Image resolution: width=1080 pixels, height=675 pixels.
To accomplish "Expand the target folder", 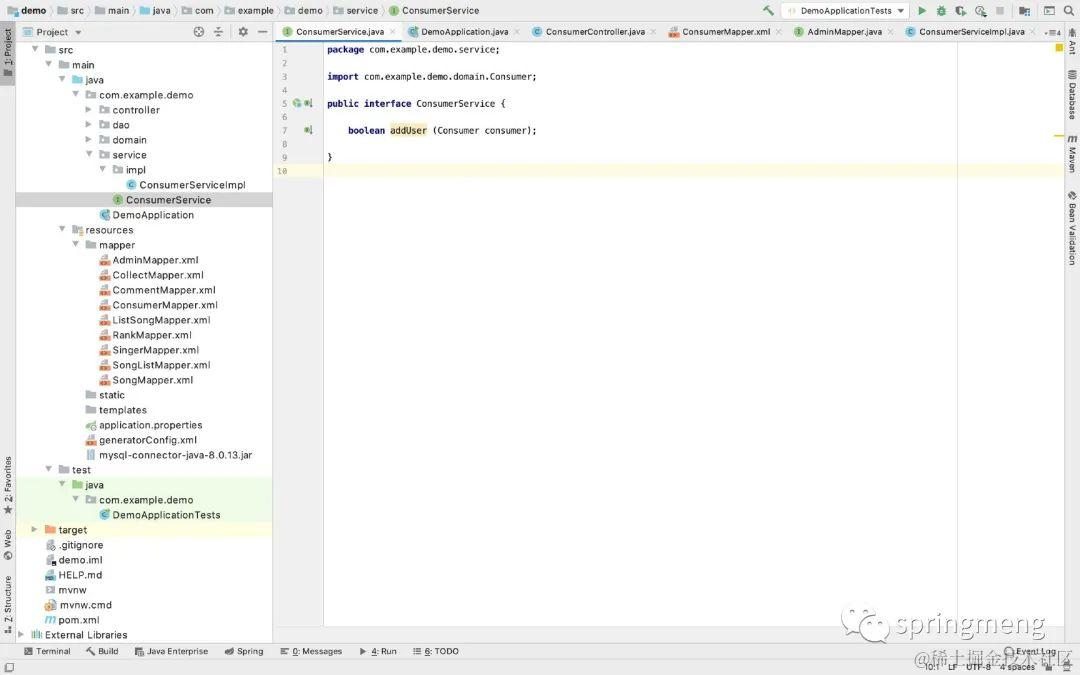I will click(x=34, y=530).
